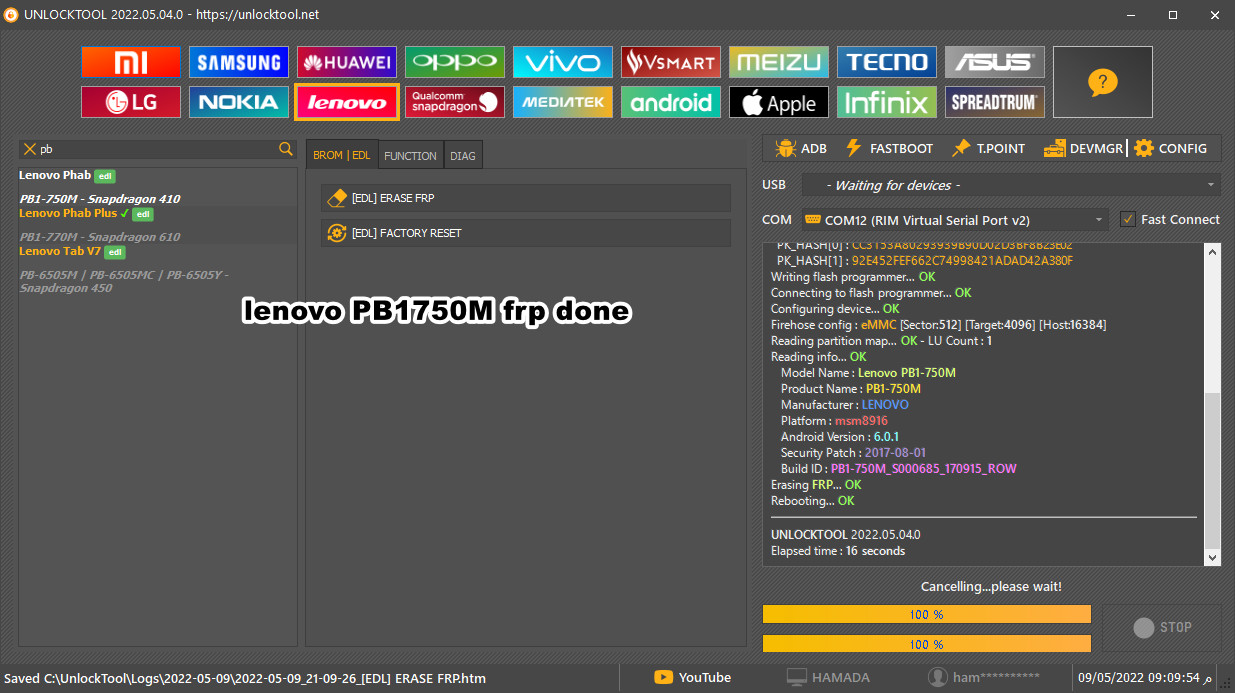The height and width of the screenshot is (693, 1235).
Task: Open DEVMGR device manager
Action: tap(1084, 148)
